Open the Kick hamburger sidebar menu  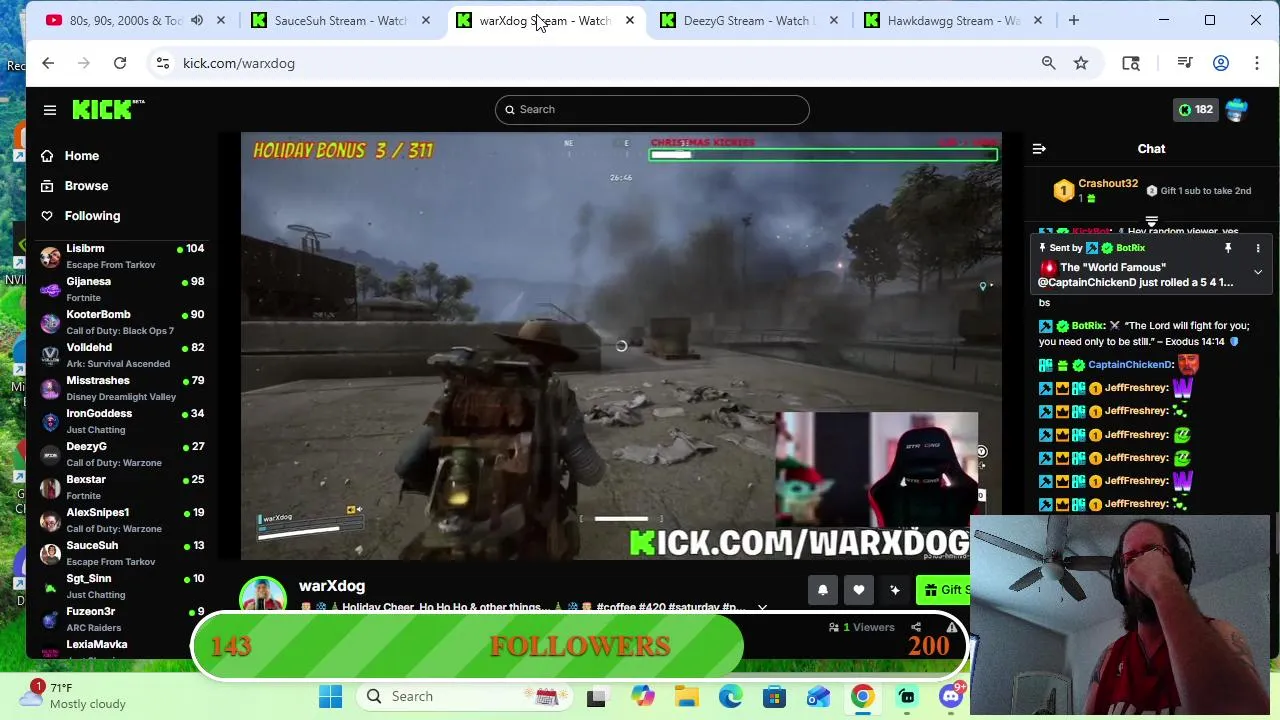coord(50,110)
